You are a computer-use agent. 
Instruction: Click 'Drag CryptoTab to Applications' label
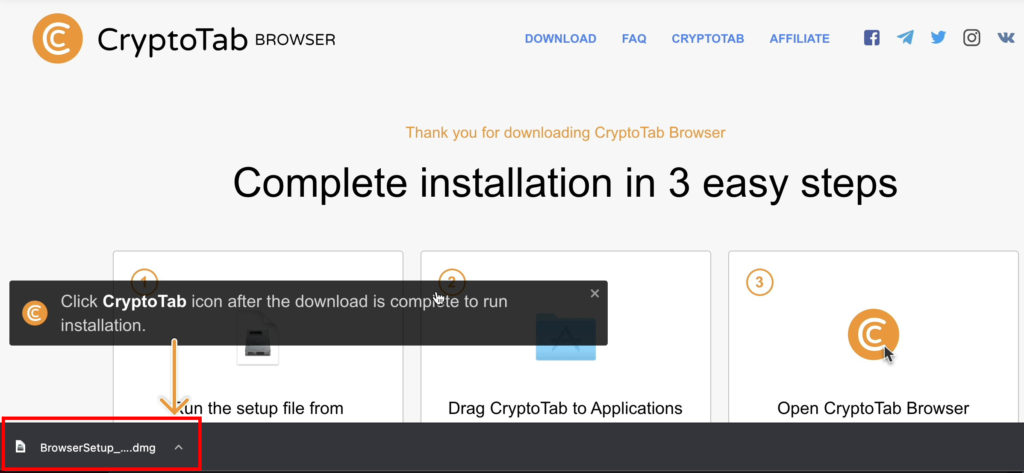coord(566,408)
